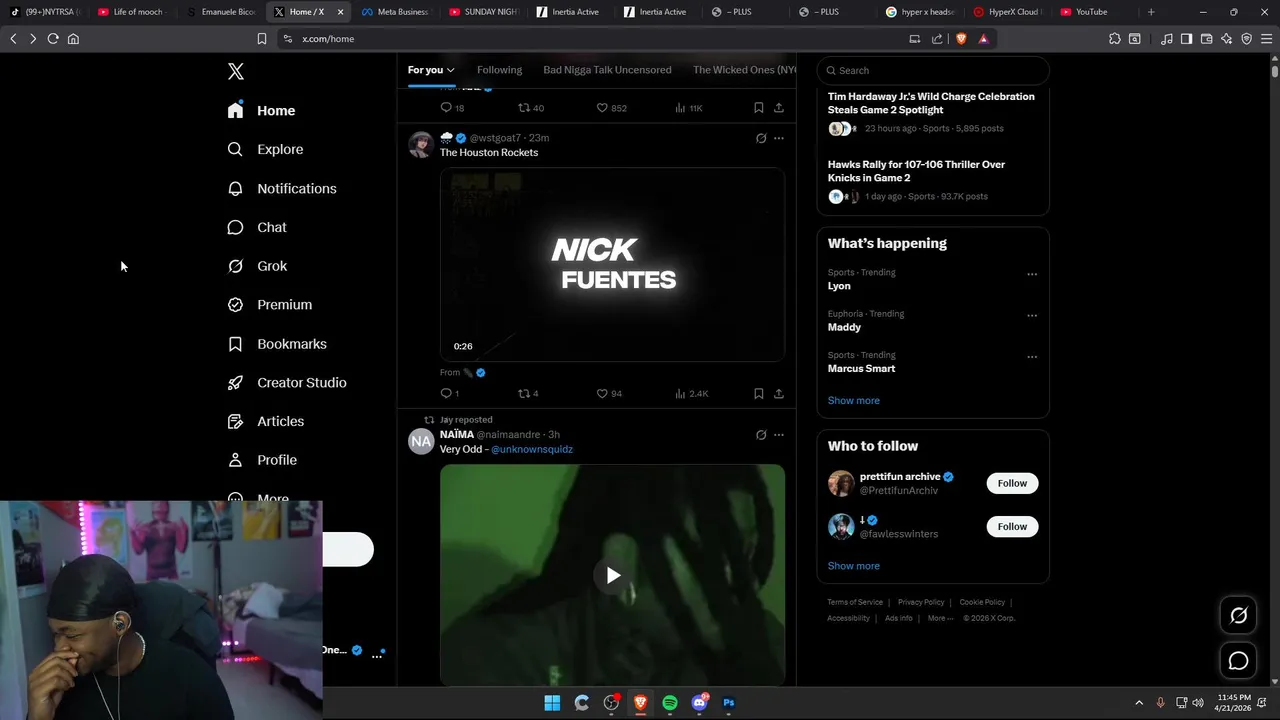Switch to Bad Nigga Talk Uncensored tab
1280x720 pixels.
[607, 70]
